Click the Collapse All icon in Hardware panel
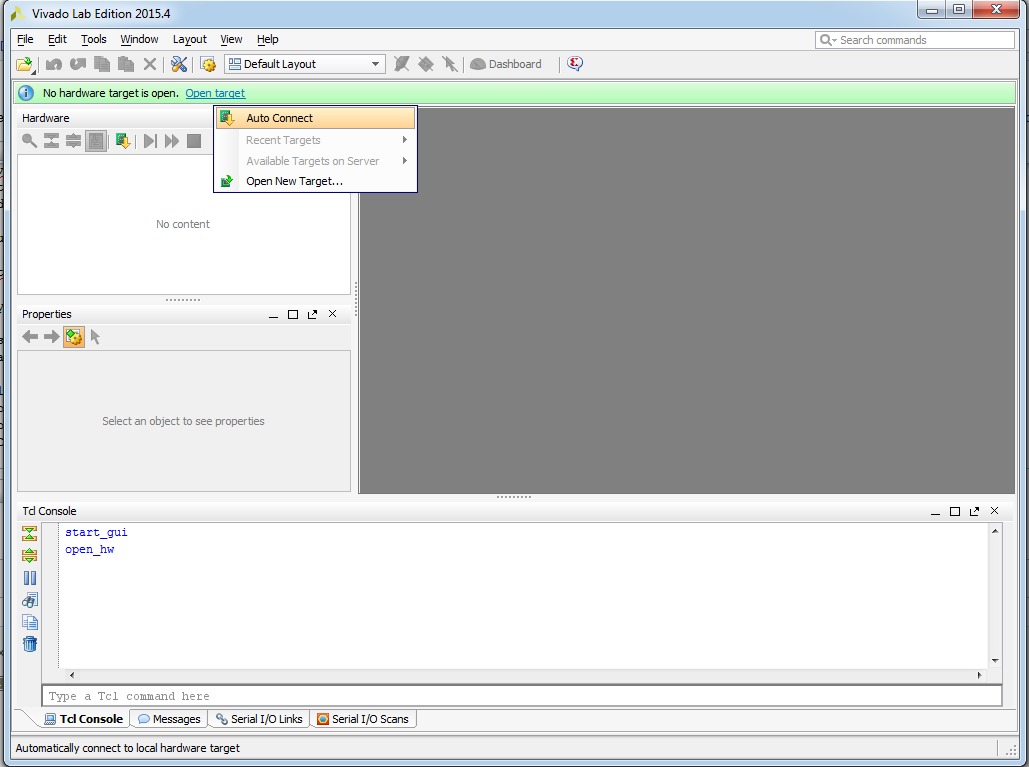The image size is (1029, 767). point(51,140)
